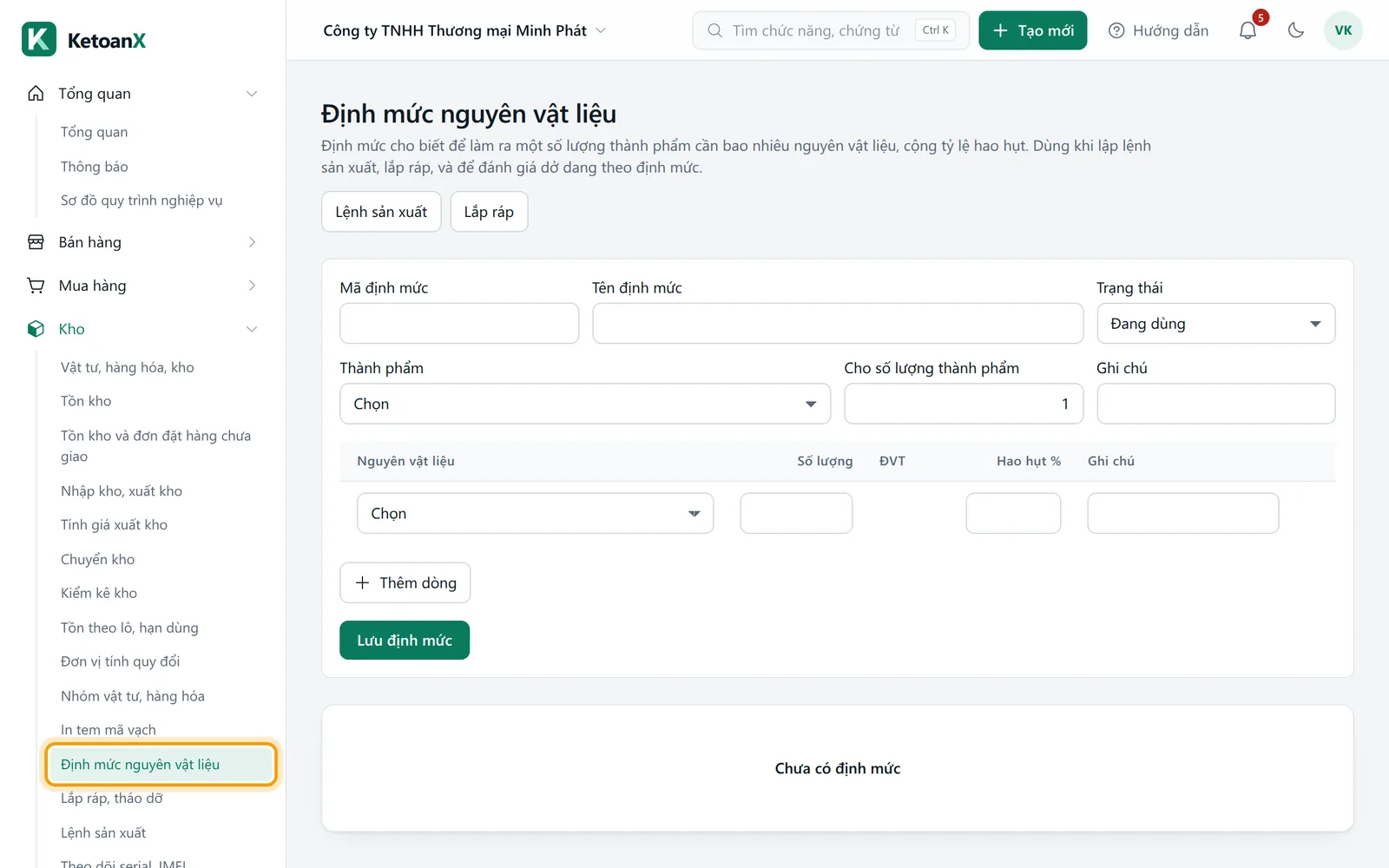Click the Tổng quan home icon
The image size is (1389, 868).
click(x=36, y=94)
